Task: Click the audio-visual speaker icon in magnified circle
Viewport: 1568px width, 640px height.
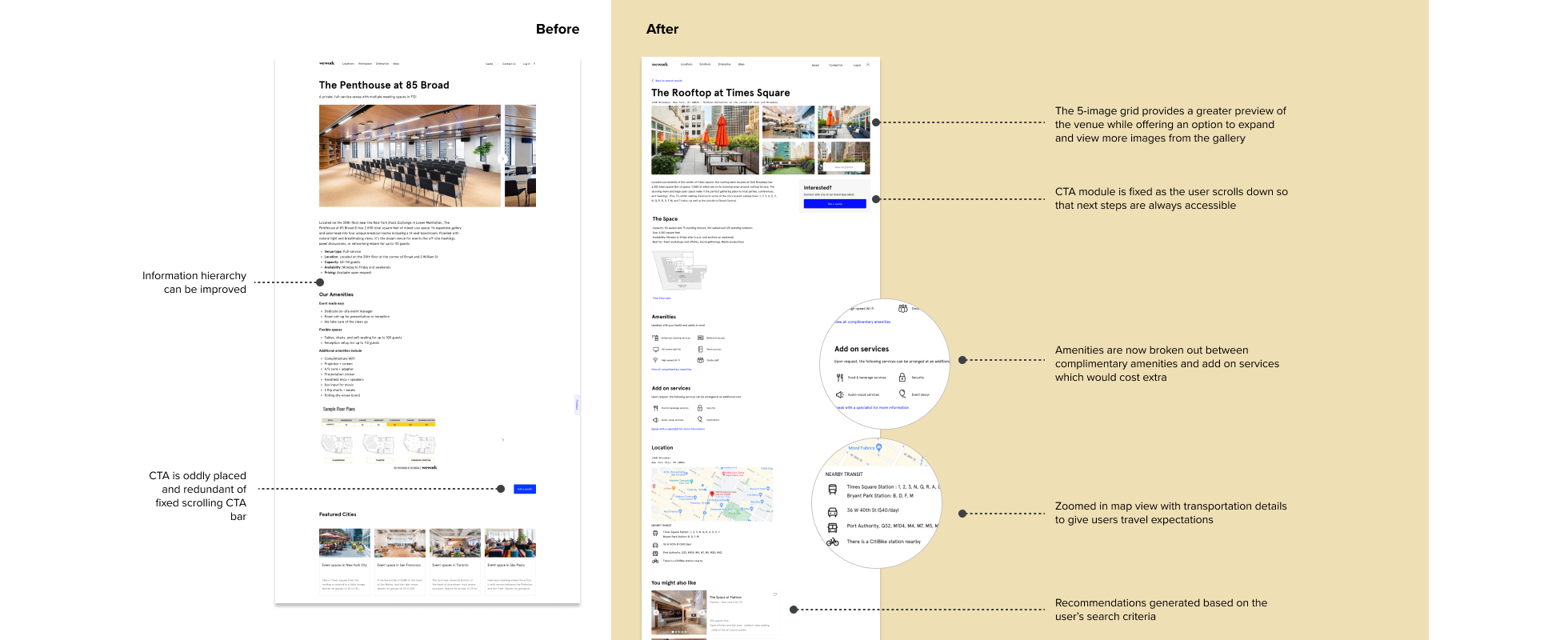Action: 840,394
